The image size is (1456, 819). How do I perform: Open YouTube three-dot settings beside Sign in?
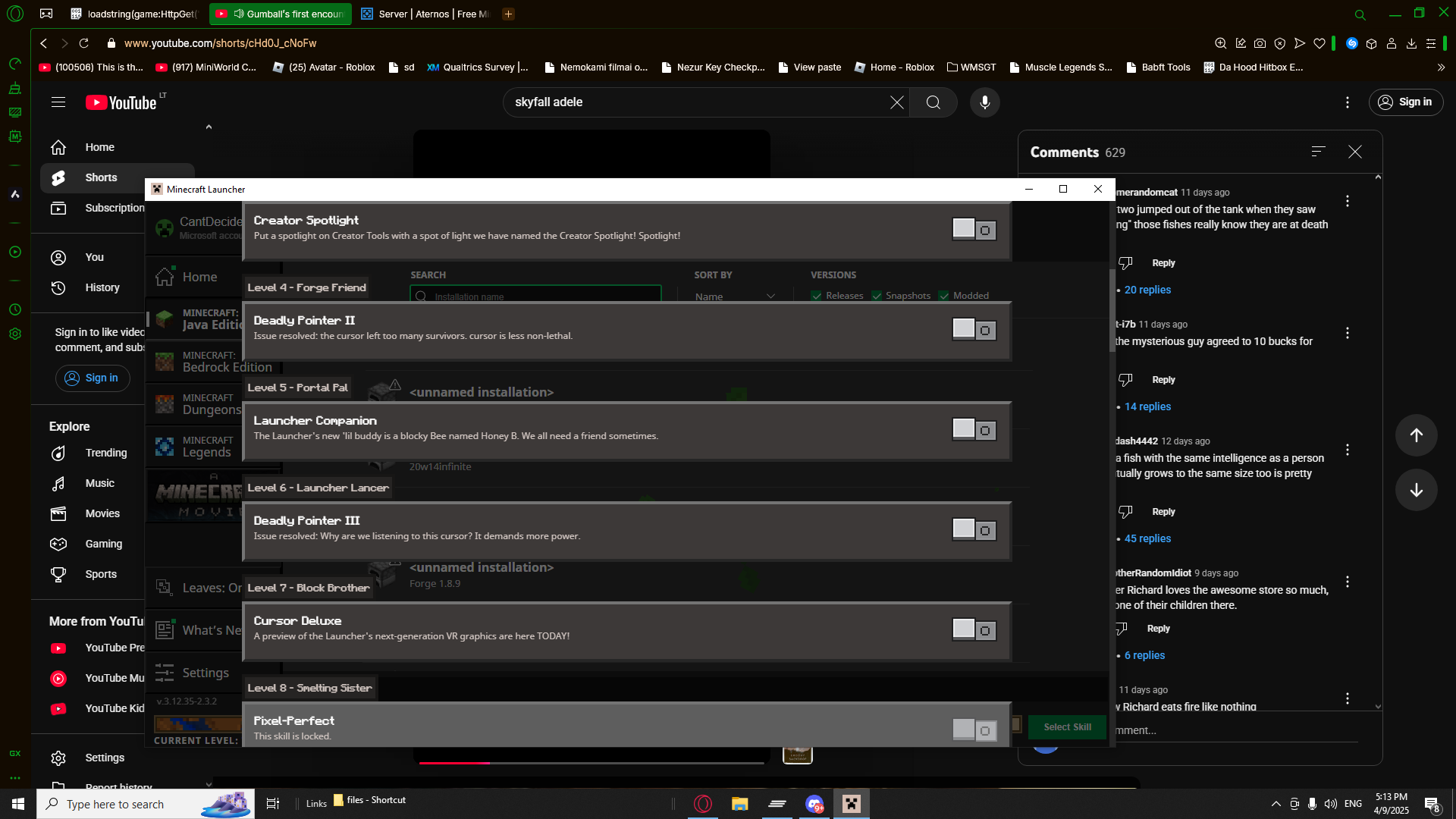(x=1348, y=102)
